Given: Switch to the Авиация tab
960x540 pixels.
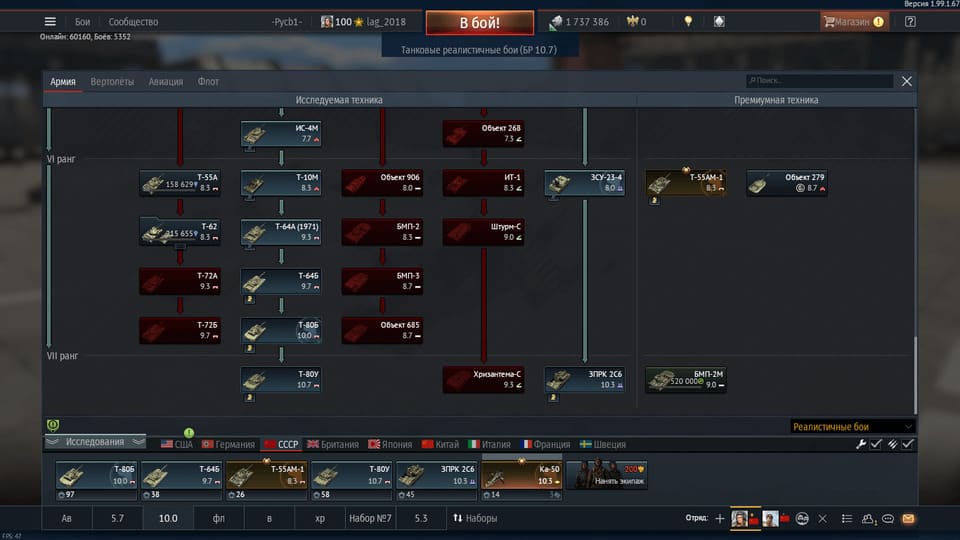Looking at the screenshot, I should [165, 81].
